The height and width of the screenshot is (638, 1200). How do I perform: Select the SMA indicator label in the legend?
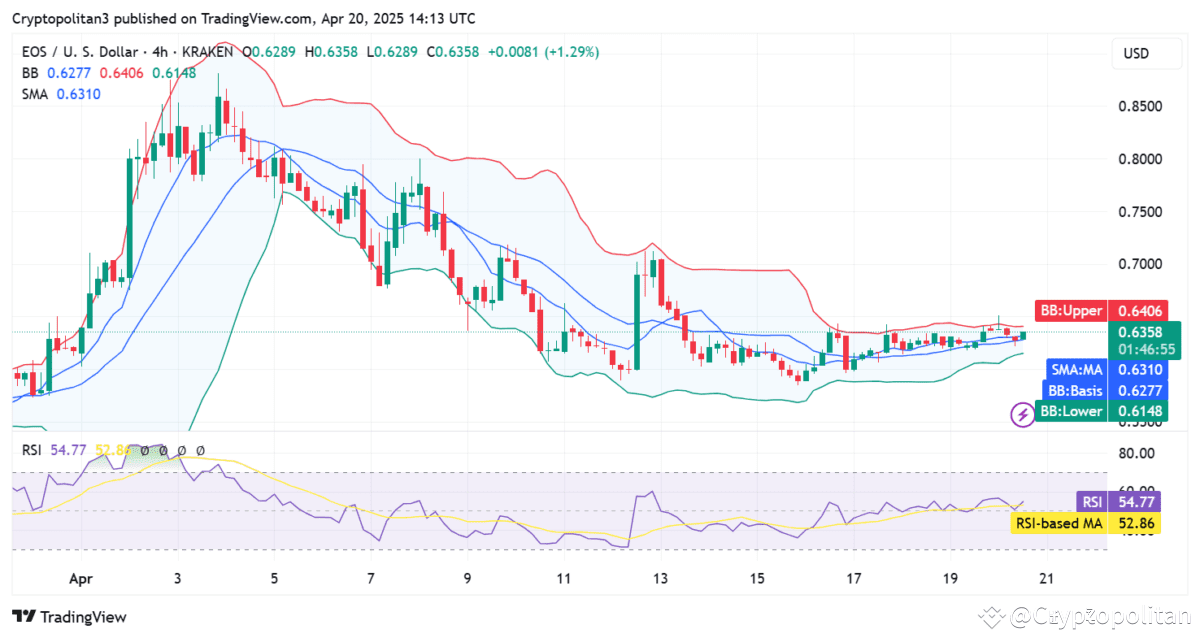tap(33, 94)
